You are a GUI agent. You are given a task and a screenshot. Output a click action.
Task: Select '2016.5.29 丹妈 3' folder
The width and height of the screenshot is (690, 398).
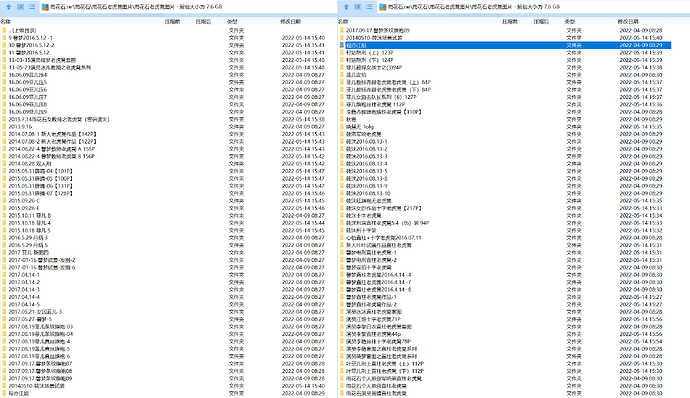click(x=28, y=237)
